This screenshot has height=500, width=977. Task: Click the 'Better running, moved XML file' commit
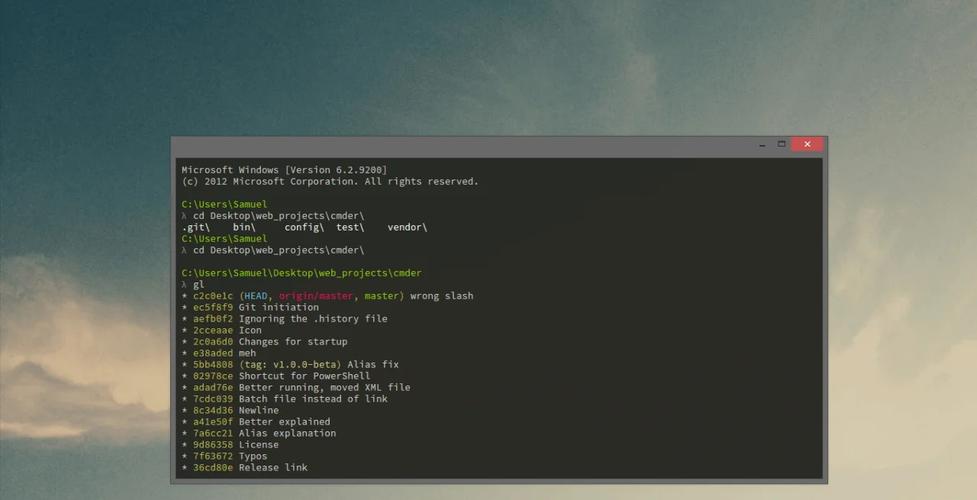[325, 388]
